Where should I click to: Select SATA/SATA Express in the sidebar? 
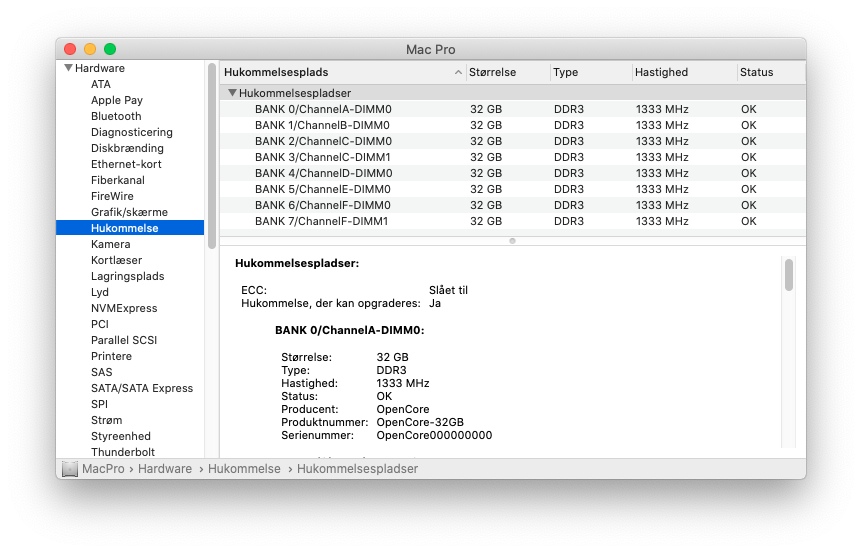point(142,388)
